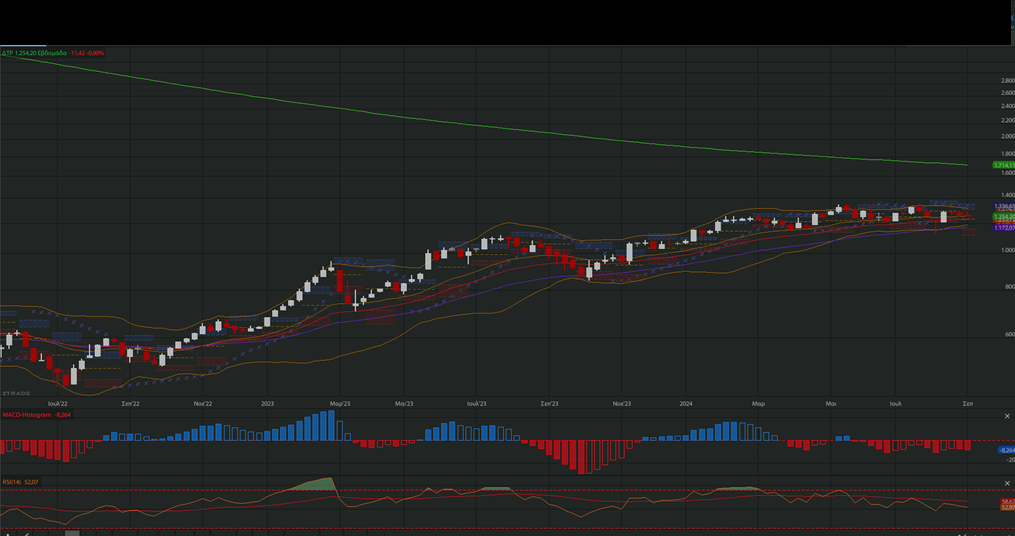Screen dimensions: 1015x536
Task: Click the purple 1.172,07 price tag
Action: [1004, 228]
